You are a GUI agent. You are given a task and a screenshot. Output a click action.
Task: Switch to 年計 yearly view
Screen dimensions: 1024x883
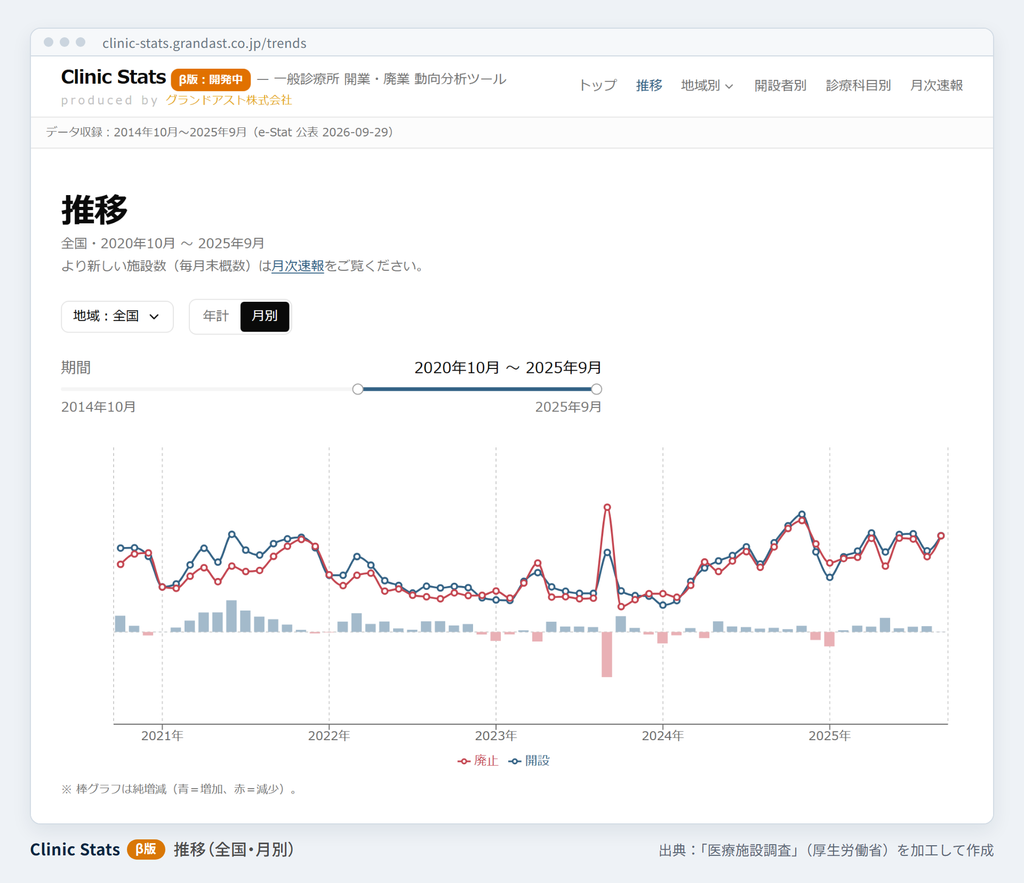(216, 316)
